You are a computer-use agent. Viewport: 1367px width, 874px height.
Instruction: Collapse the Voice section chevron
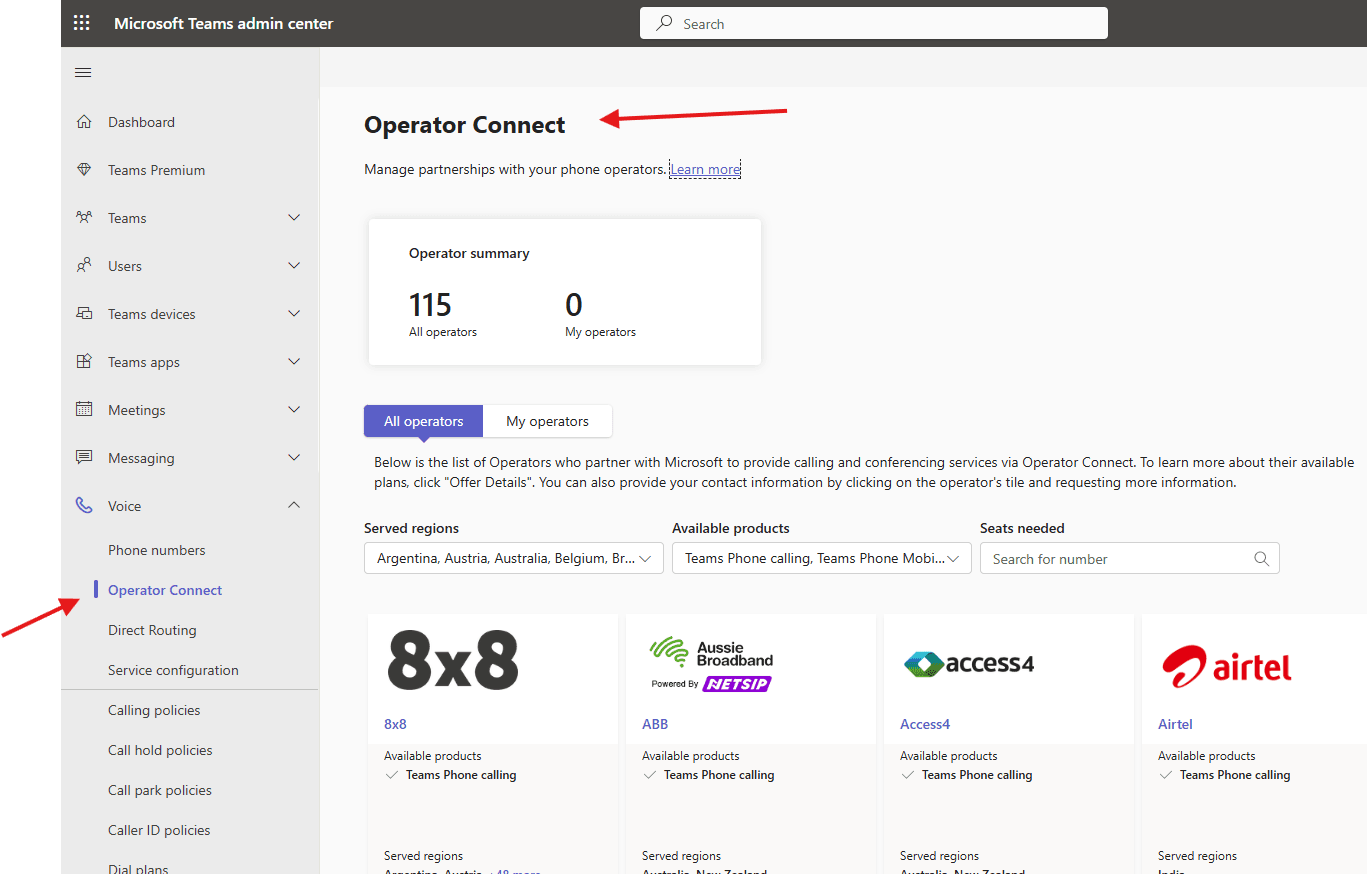click(x=293, y=505)
